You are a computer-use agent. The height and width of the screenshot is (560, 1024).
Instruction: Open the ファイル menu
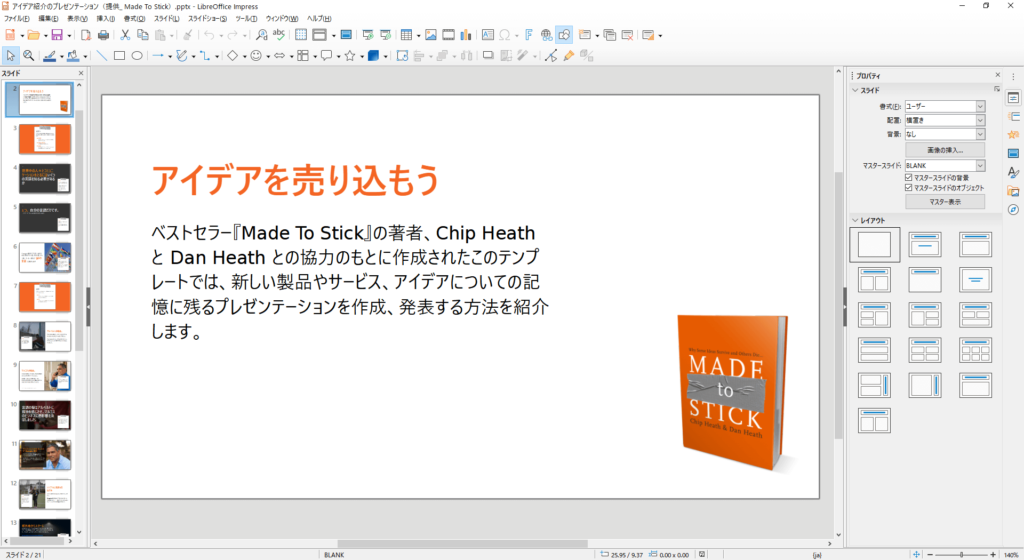tap(17, 18)
